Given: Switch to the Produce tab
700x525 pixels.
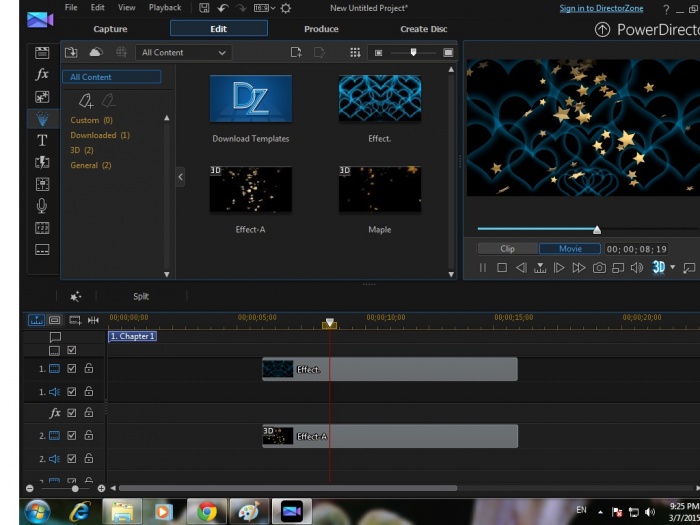Looking at the screenshot, I should pos(321,29).
